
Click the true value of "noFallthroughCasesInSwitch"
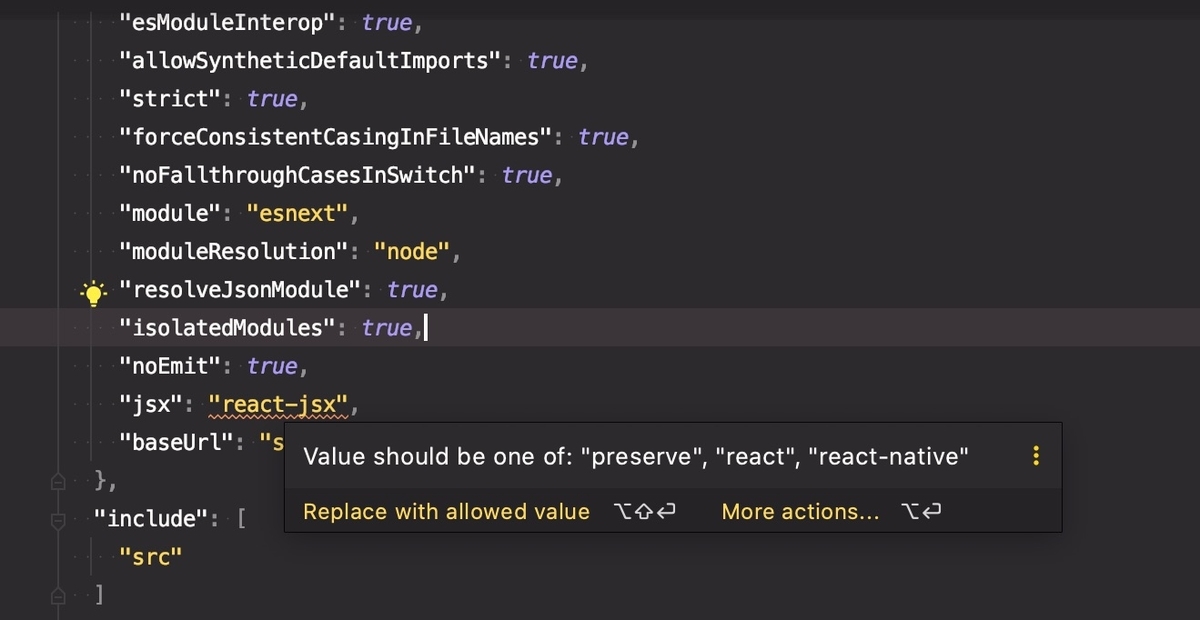coord(527,175)
